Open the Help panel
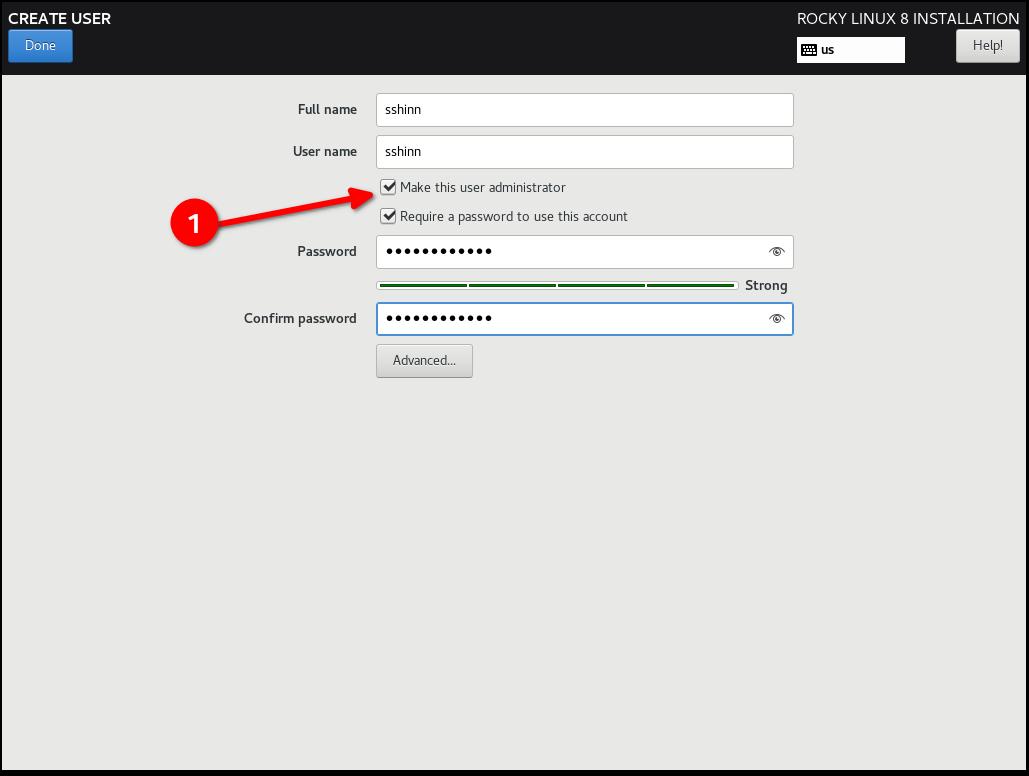 click(x=987, y=45)
